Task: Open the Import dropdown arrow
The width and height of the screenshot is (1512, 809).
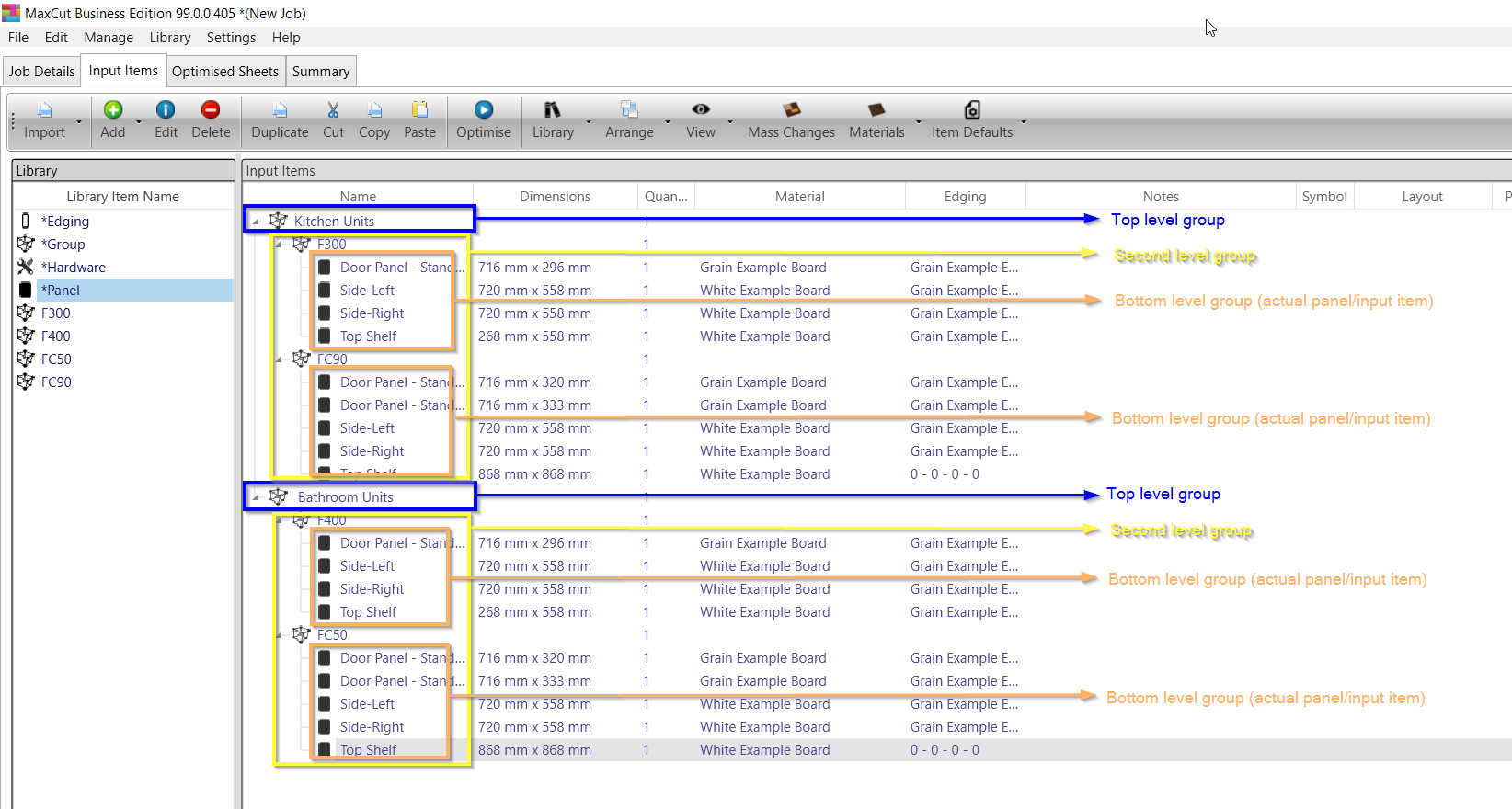Action: [79, 121]
